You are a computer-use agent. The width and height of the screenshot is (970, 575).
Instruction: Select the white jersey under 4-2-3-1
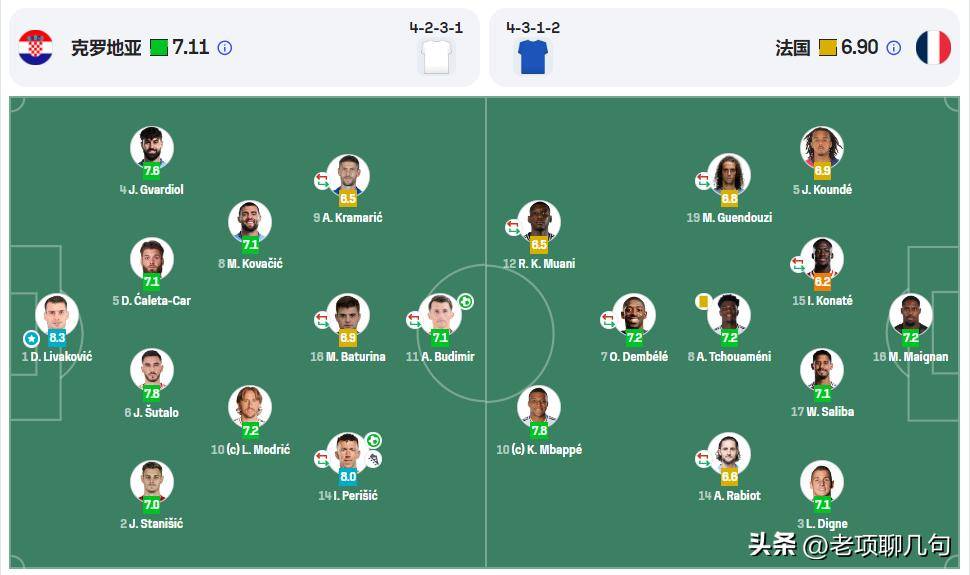coord(436,58)
